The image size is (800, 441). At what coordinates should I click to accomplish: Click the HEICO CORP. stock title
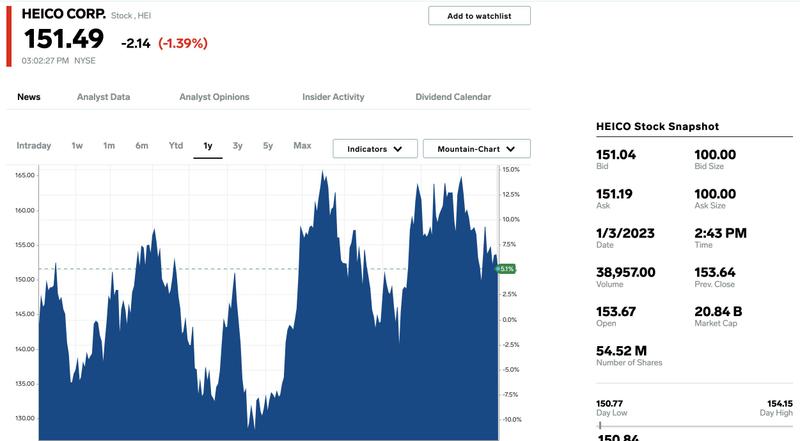click(x=64, y=14)
